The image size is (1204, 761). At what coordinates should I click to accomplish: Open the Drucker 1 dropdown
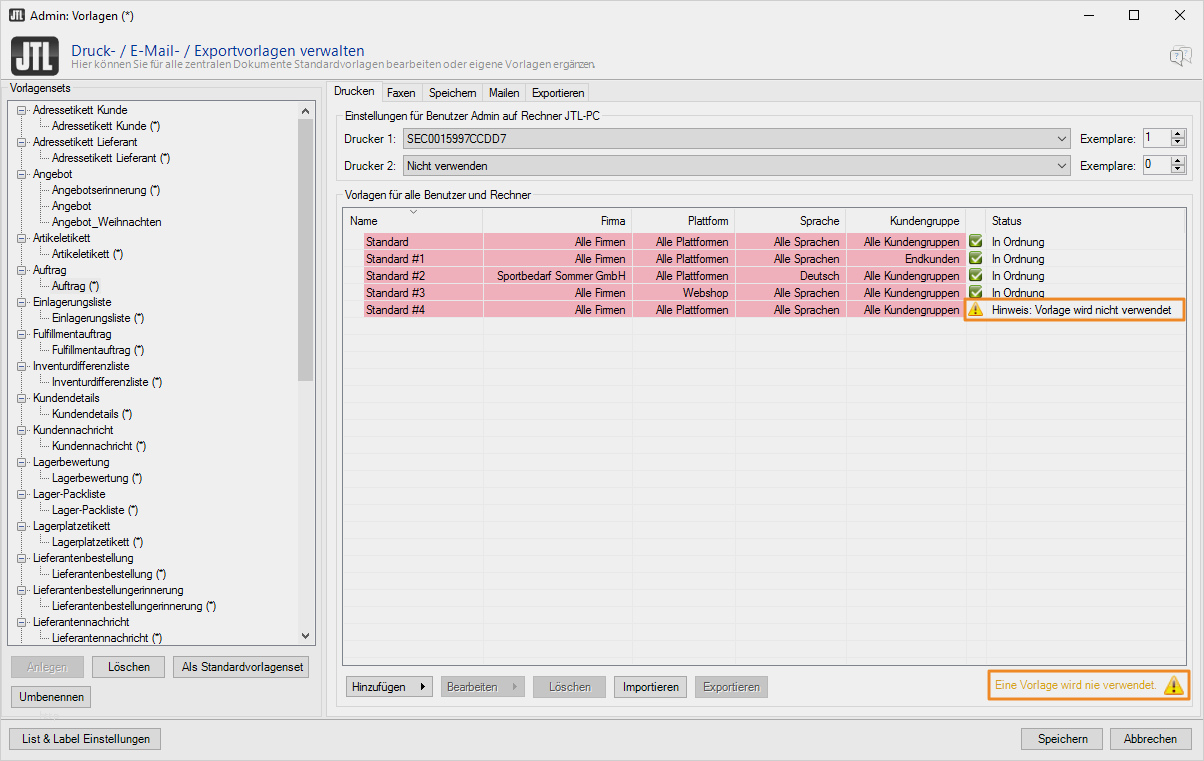tap(1061, 139)
